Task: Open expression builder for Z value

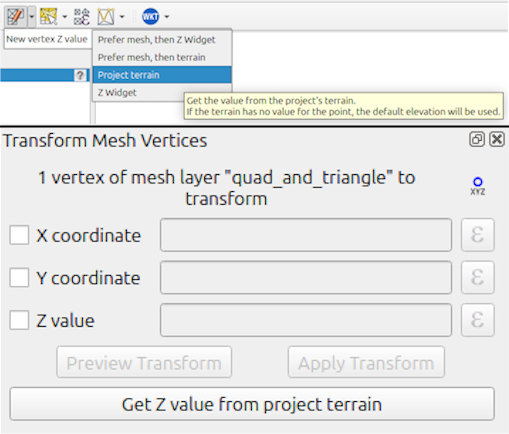Action: 477,320
